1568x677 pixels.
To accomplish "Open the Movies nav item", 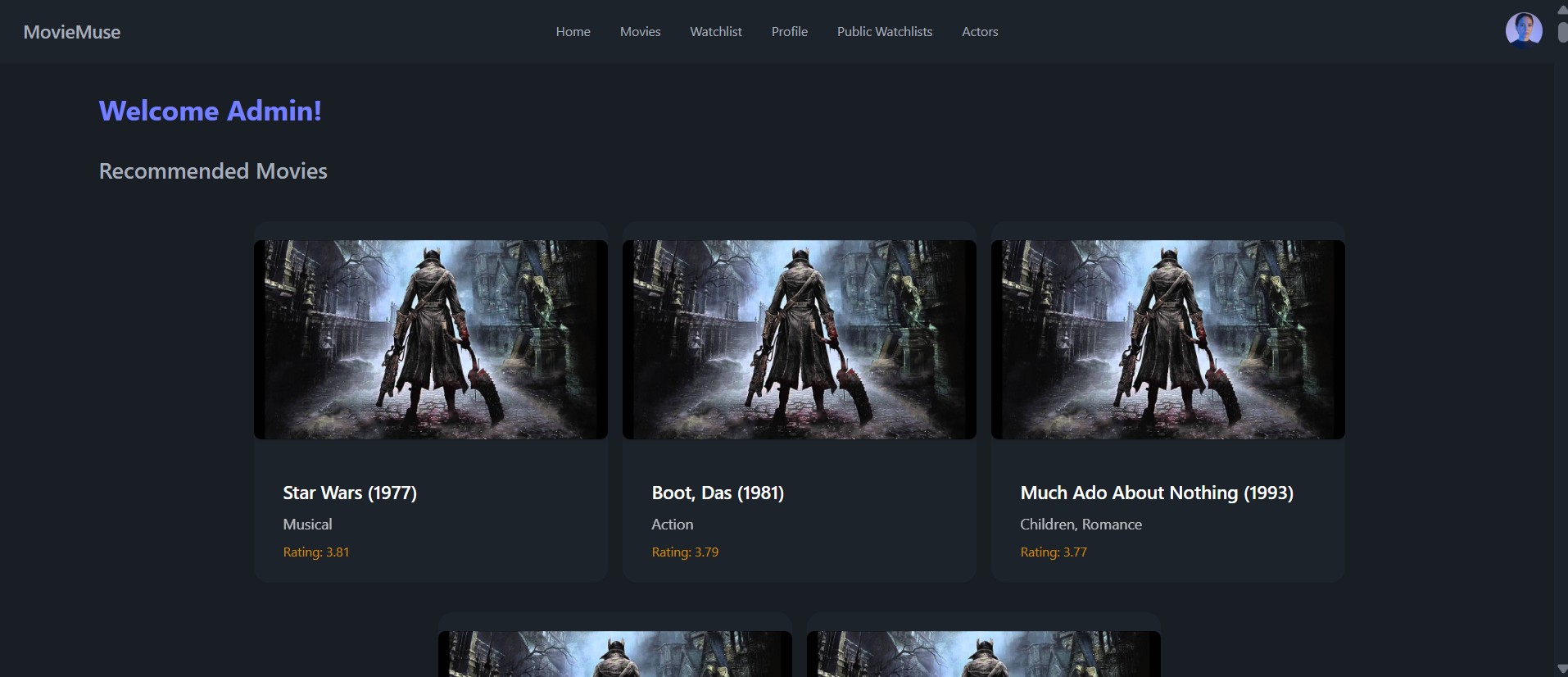I will click(x=640, y=32).
